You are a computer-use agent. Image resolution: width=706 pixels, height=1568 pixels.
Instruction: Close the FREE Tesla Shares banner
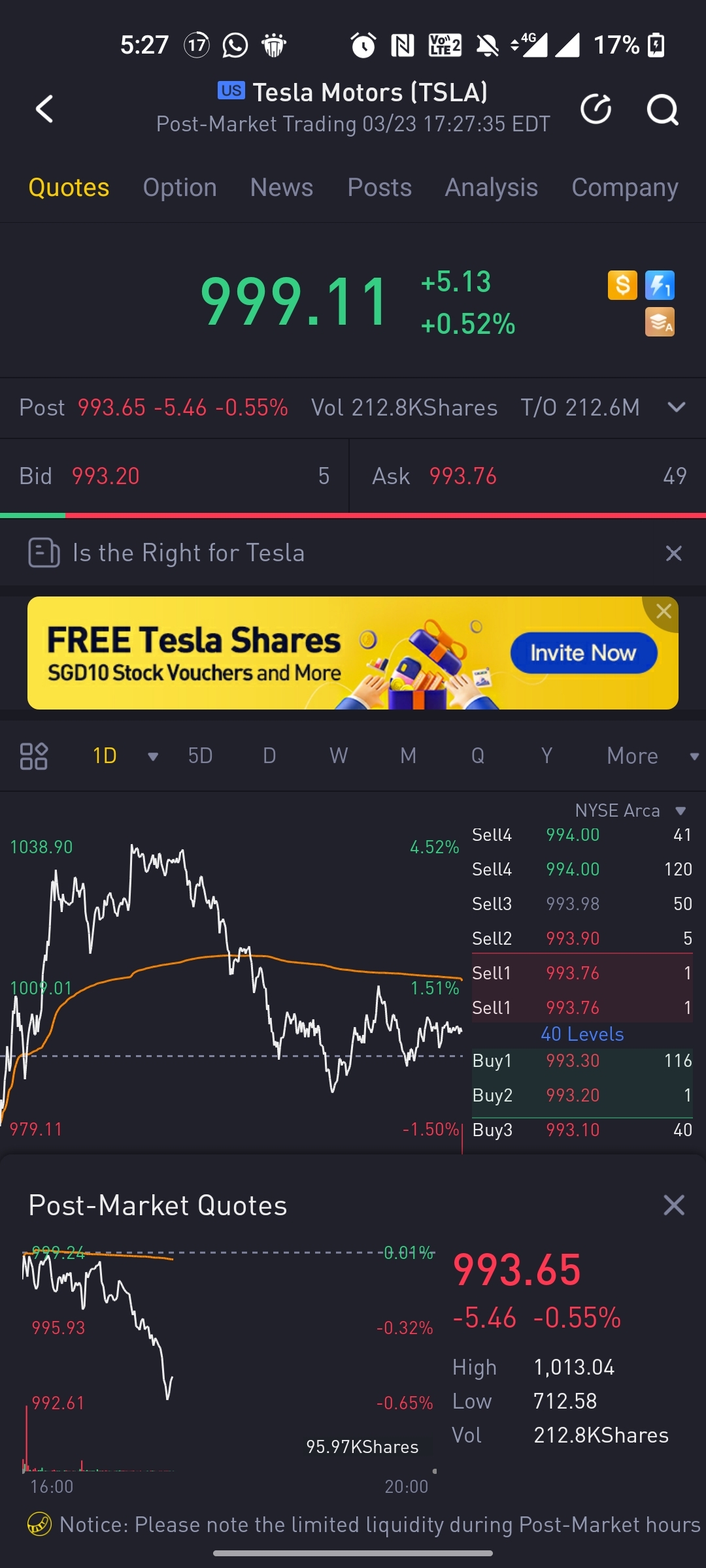point(664,612)
